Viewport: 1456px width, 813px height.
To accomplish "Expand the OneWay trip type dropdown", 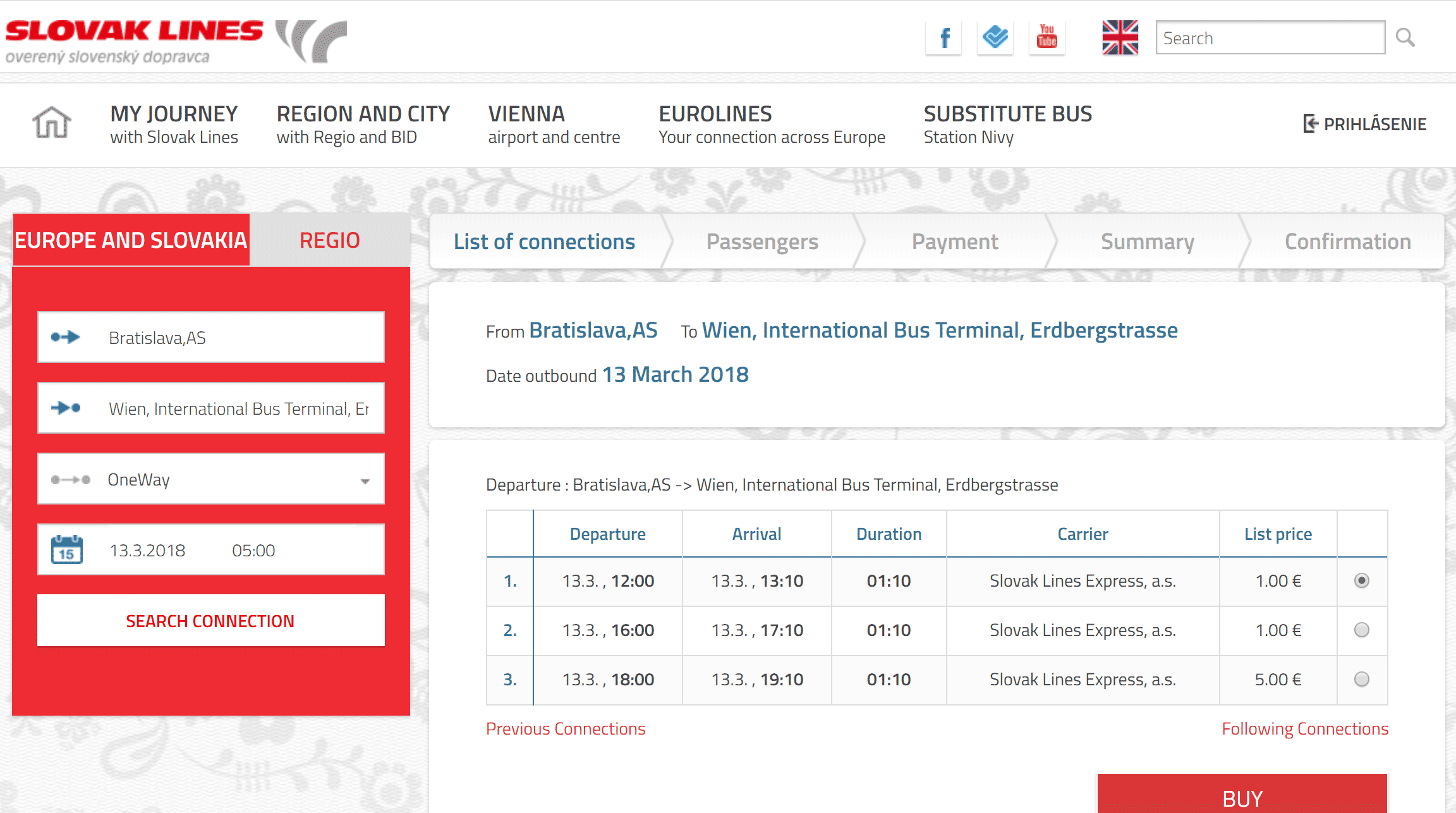I will 372,479.
